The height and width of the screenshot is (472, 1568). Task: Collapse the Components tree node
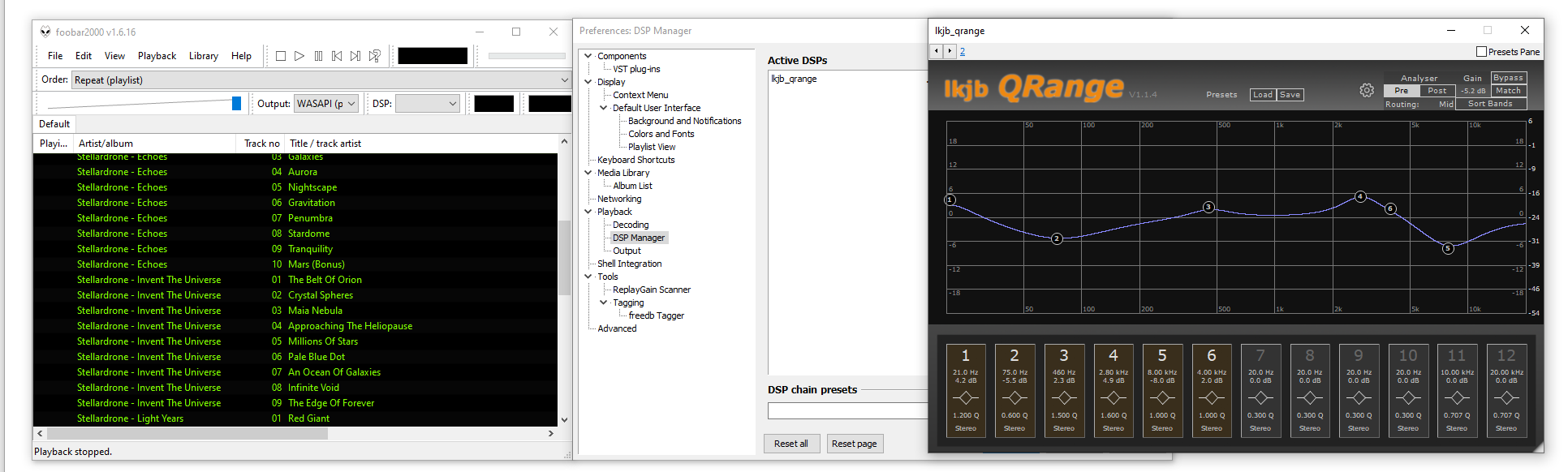[x=588, y=56]
